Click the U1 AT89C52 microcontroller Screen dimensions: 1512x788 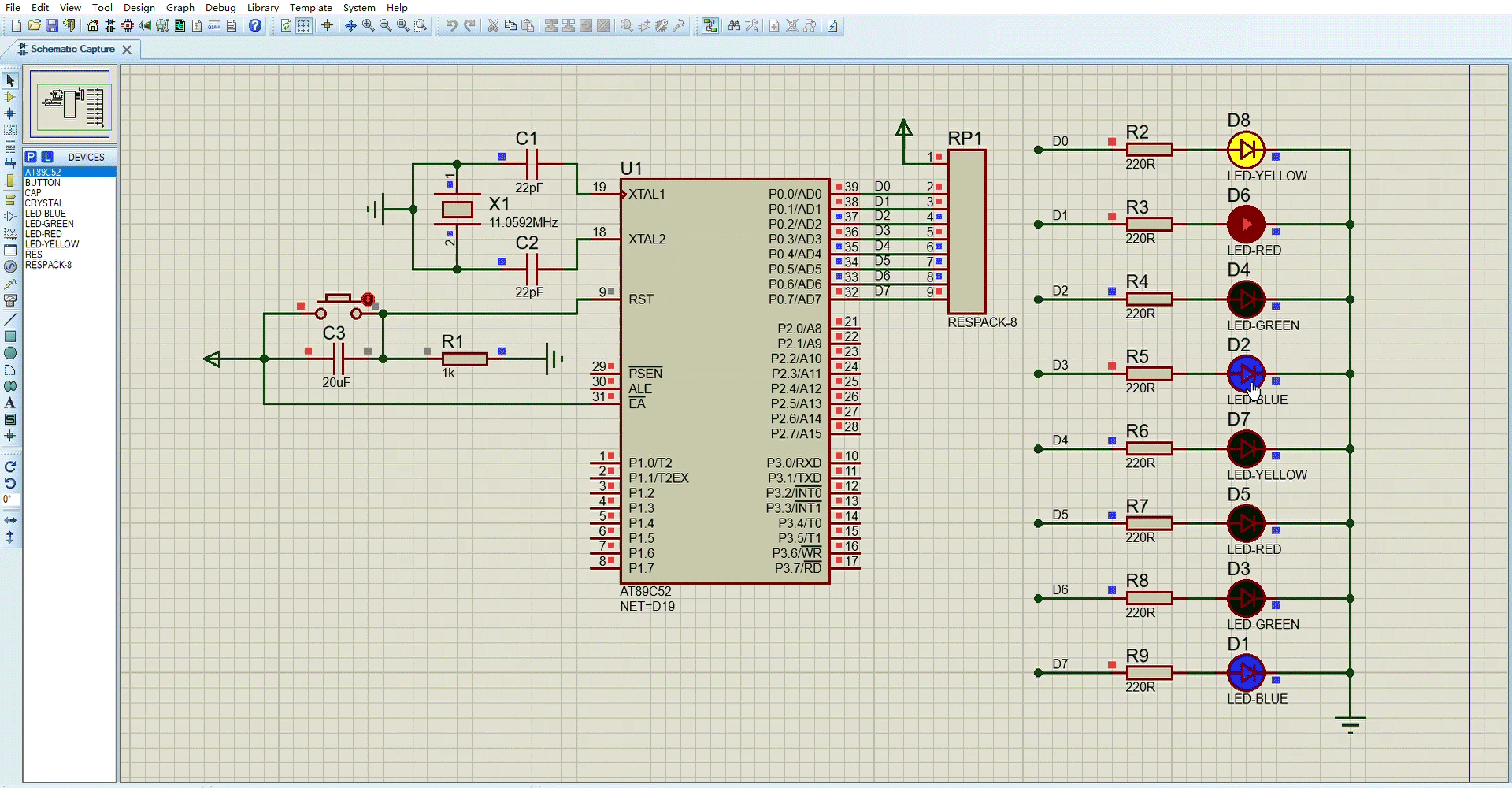pyautogui.click(x=724, y=381)
